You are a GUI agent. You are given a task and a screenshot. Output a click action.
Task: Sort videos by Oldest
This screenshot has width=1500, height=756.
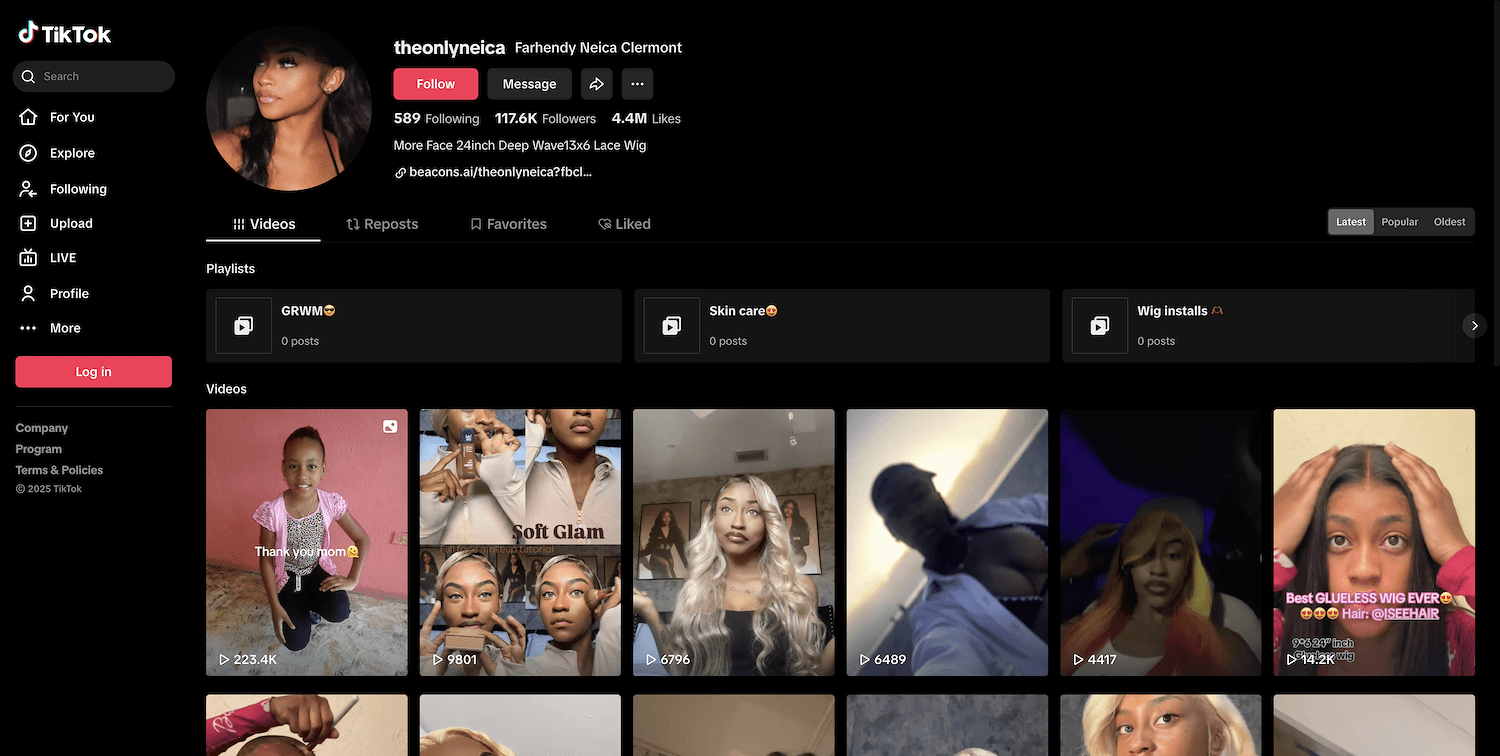click(x=1449, y=222)
